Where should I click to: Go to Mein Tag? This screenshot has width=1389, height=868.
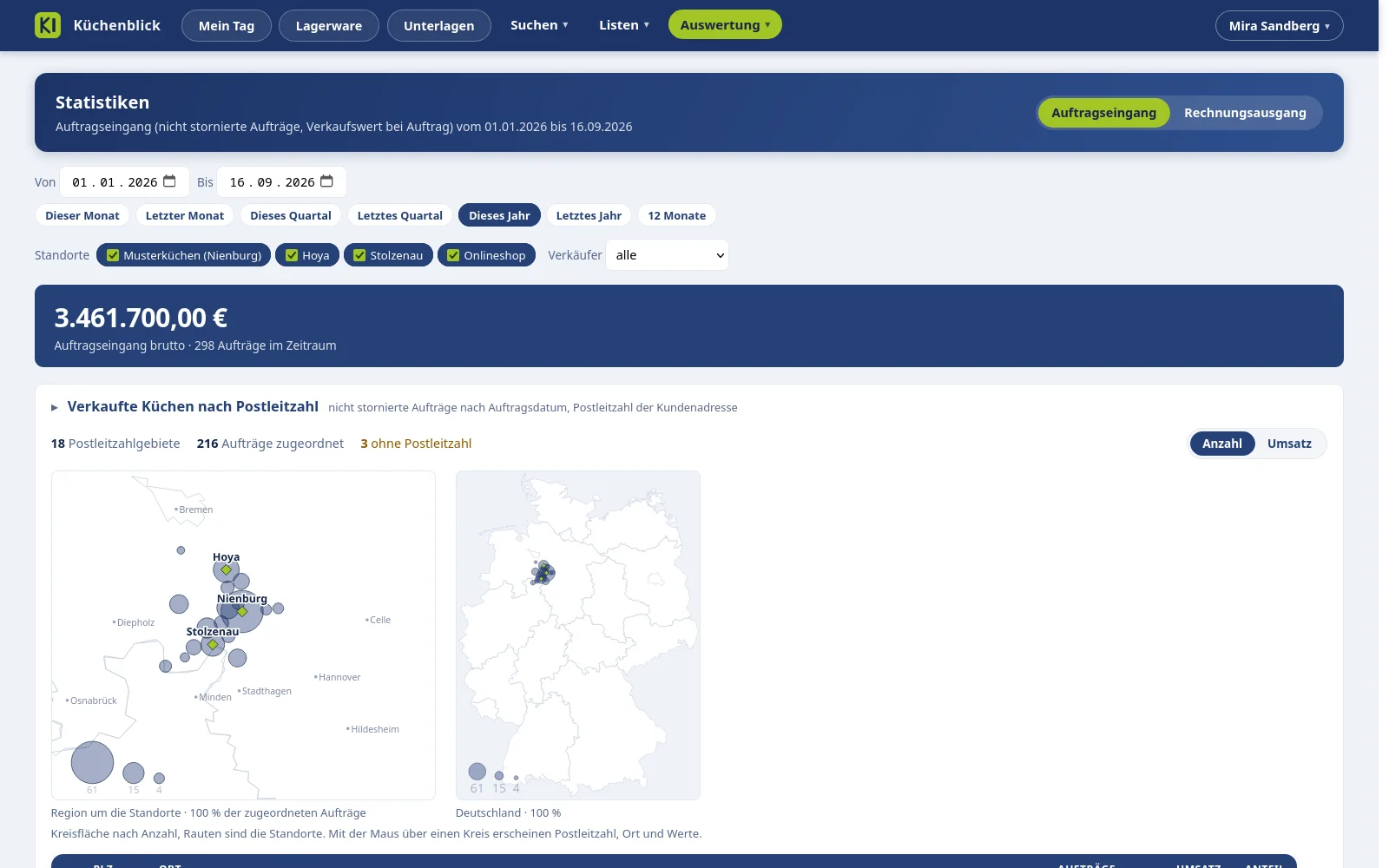click(227, 26)
